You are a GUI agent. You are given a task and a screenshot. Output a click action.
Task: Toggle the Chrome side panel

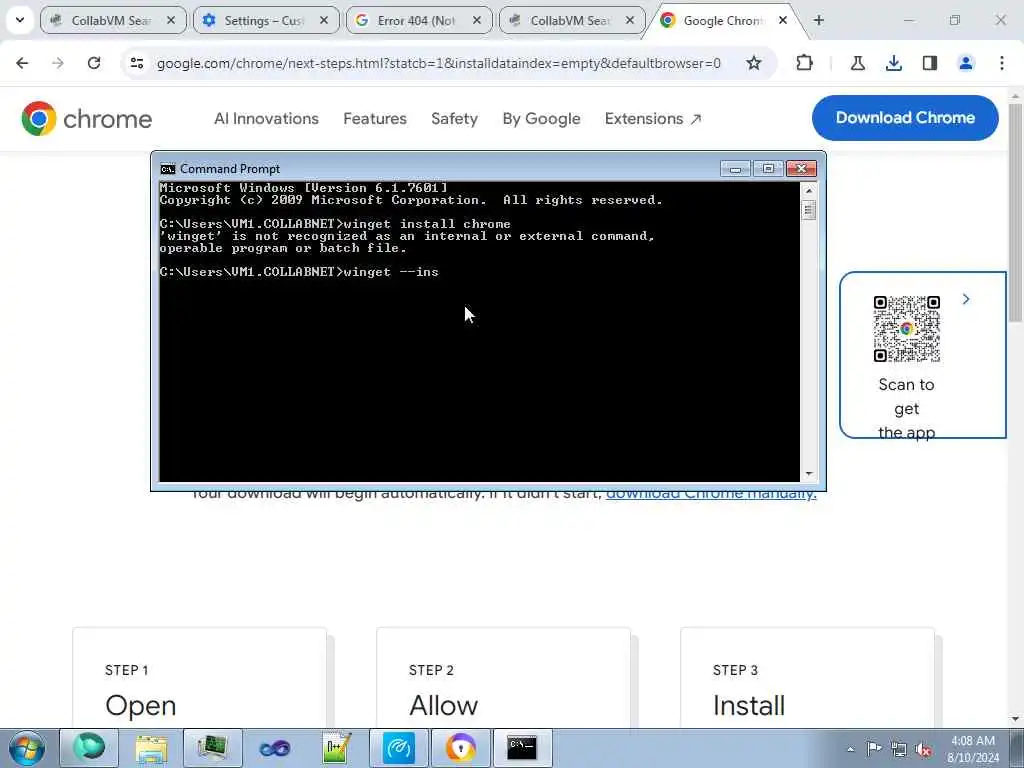click(930, 63)
